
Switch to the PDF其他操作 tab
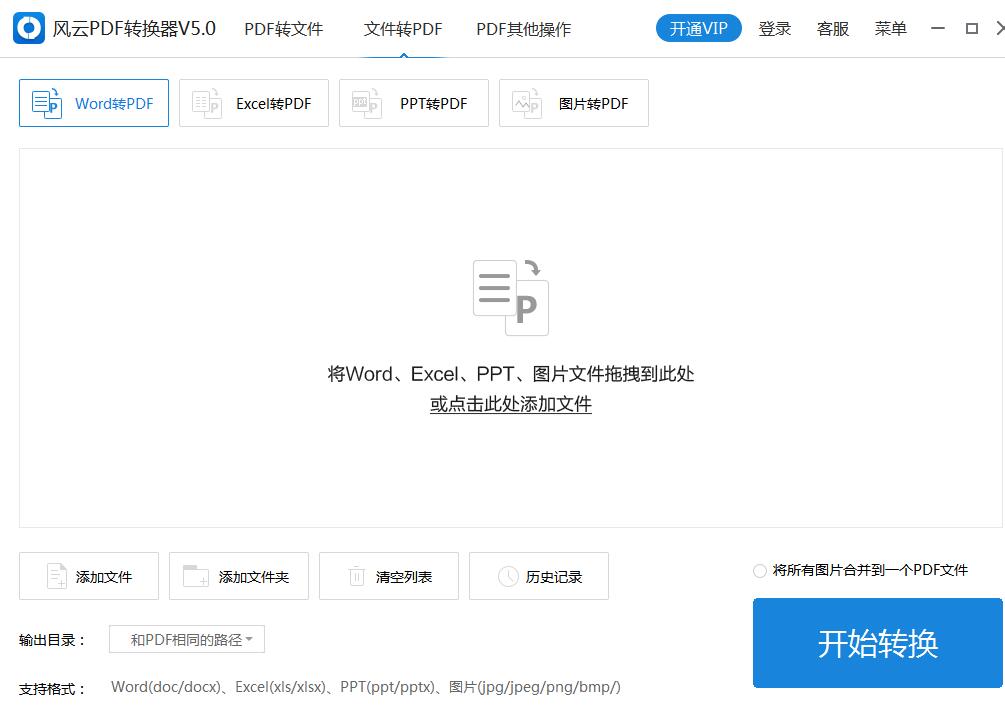coord(523,29)
